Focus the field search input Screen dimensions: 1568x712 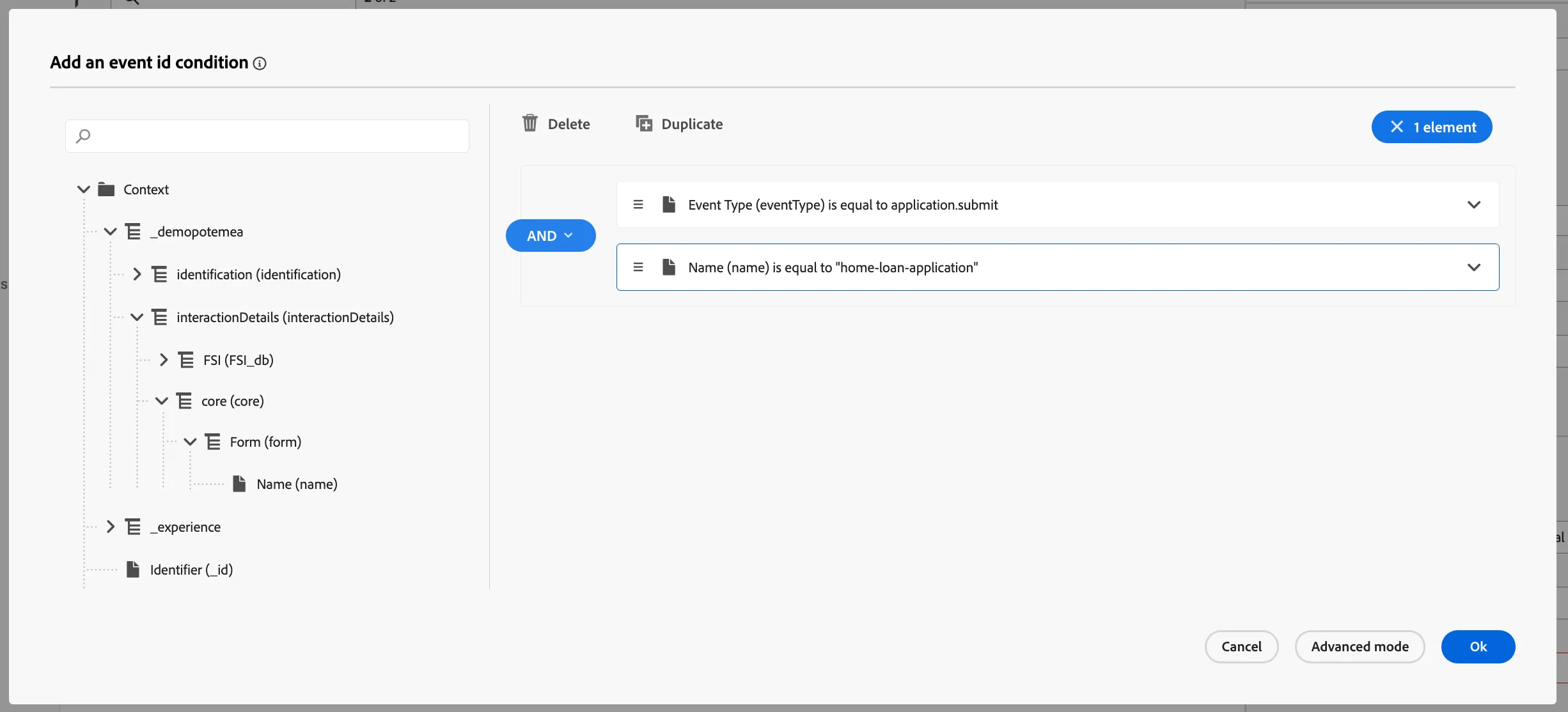pyautogui.click(x=267, y=136)
